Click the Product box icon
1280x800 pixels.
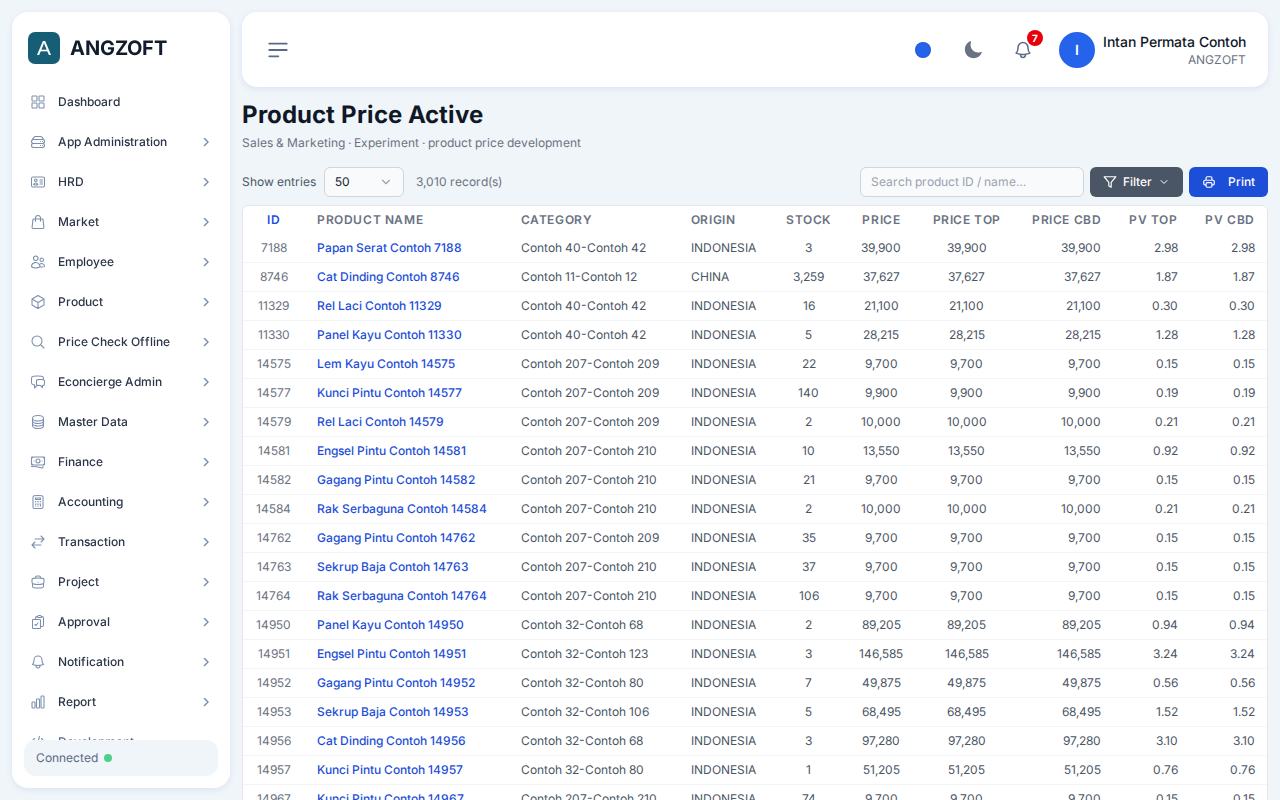tap(38, 302)
